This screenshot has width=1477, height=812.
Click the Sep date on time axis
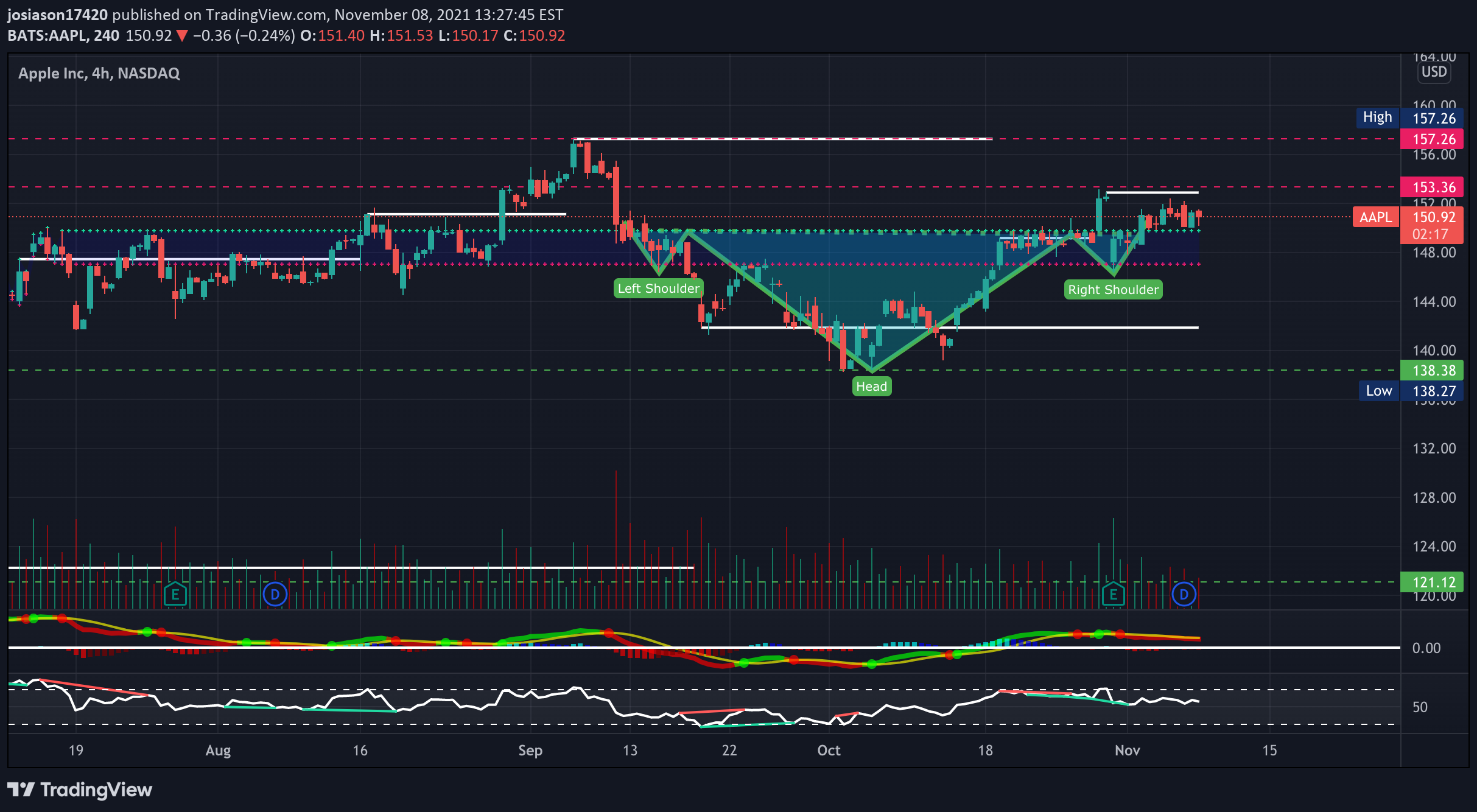coord(530,751)
